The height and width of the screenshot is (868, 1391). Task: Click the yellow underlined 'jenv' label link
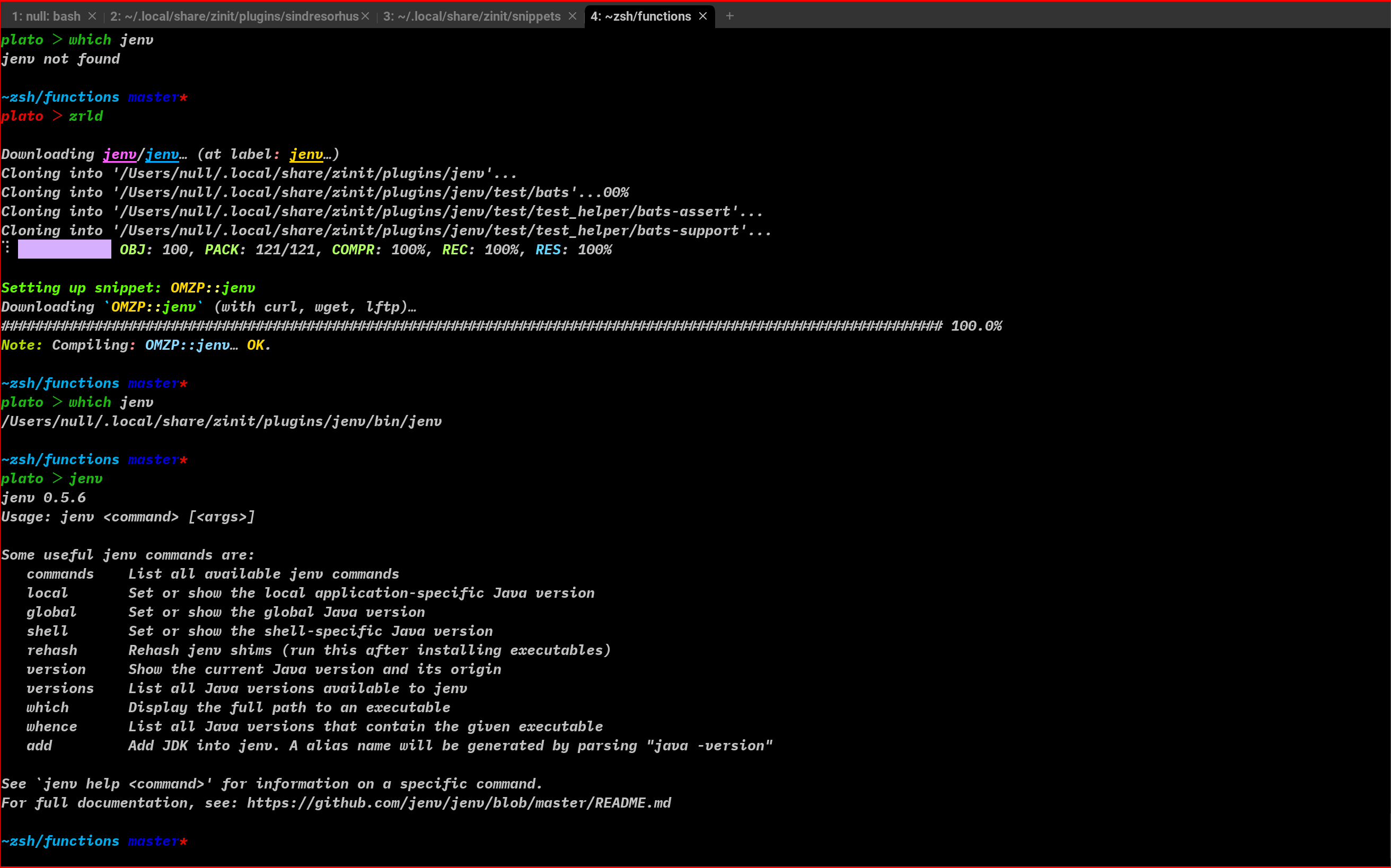coord(306,154)
